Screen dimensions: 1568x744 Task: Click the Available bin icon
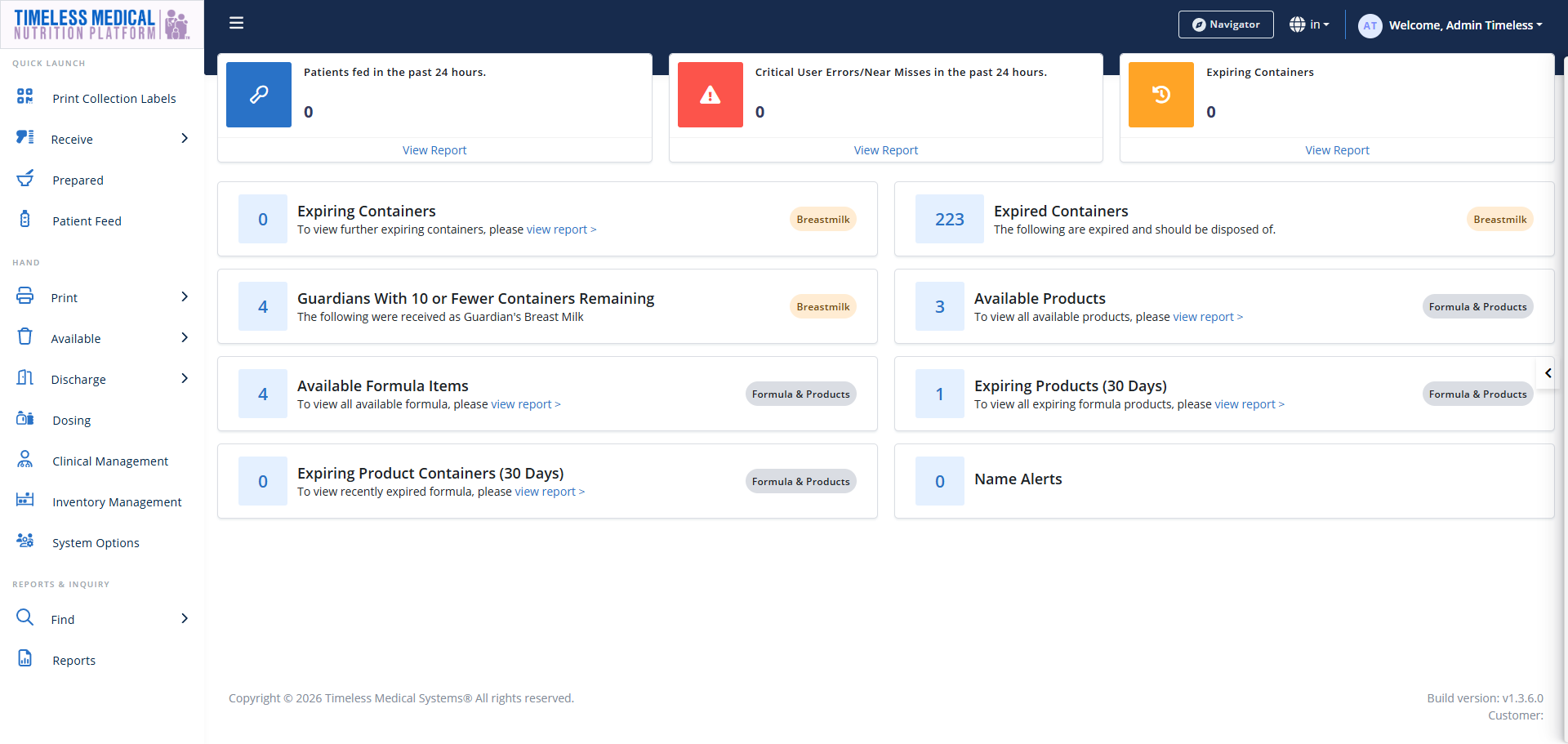[x=25, y=336]
